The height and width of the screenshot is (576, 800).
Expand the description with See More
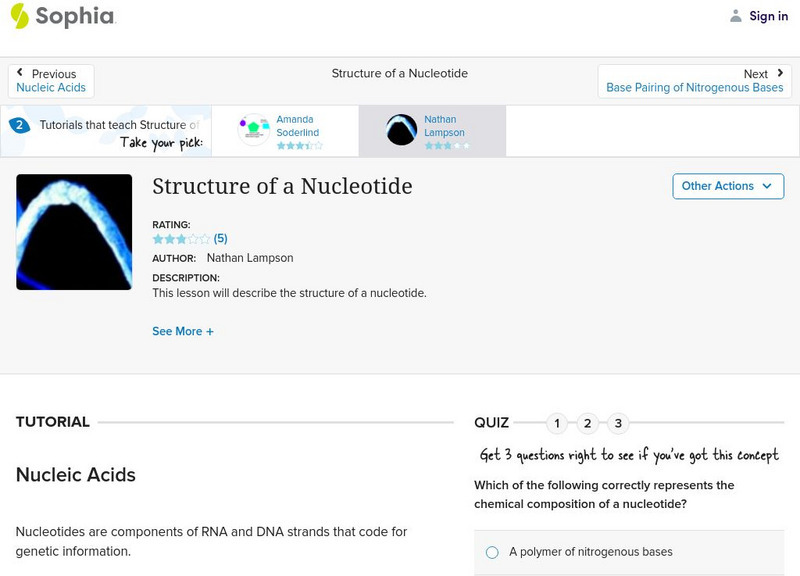click(184, 330)
